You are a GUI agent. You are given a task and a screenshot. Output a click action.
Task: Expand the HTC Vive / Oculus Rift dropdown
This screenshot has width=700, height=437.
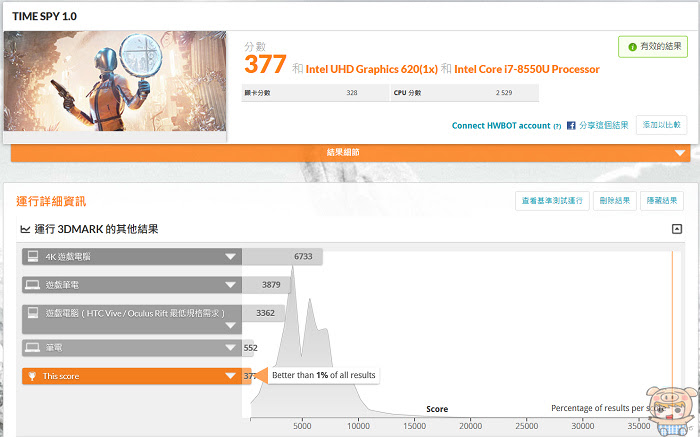point(230,325)
